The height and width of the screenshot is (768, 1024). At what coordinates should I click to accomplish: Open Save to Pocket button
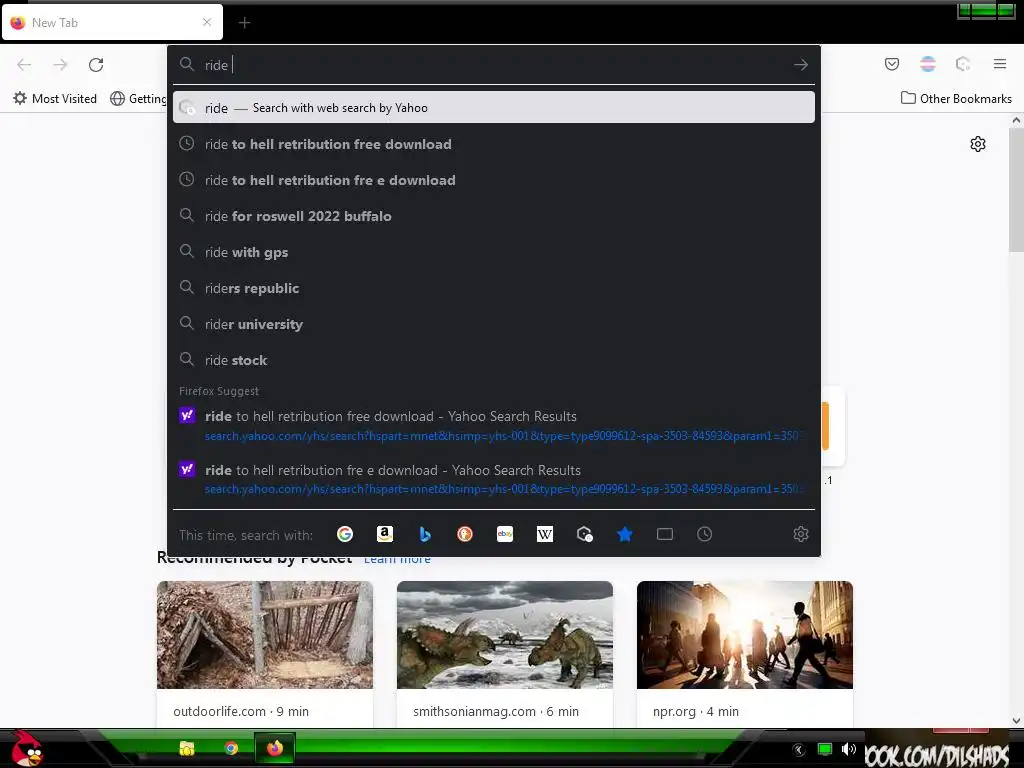pyautogui.click(x=892, y=64)
